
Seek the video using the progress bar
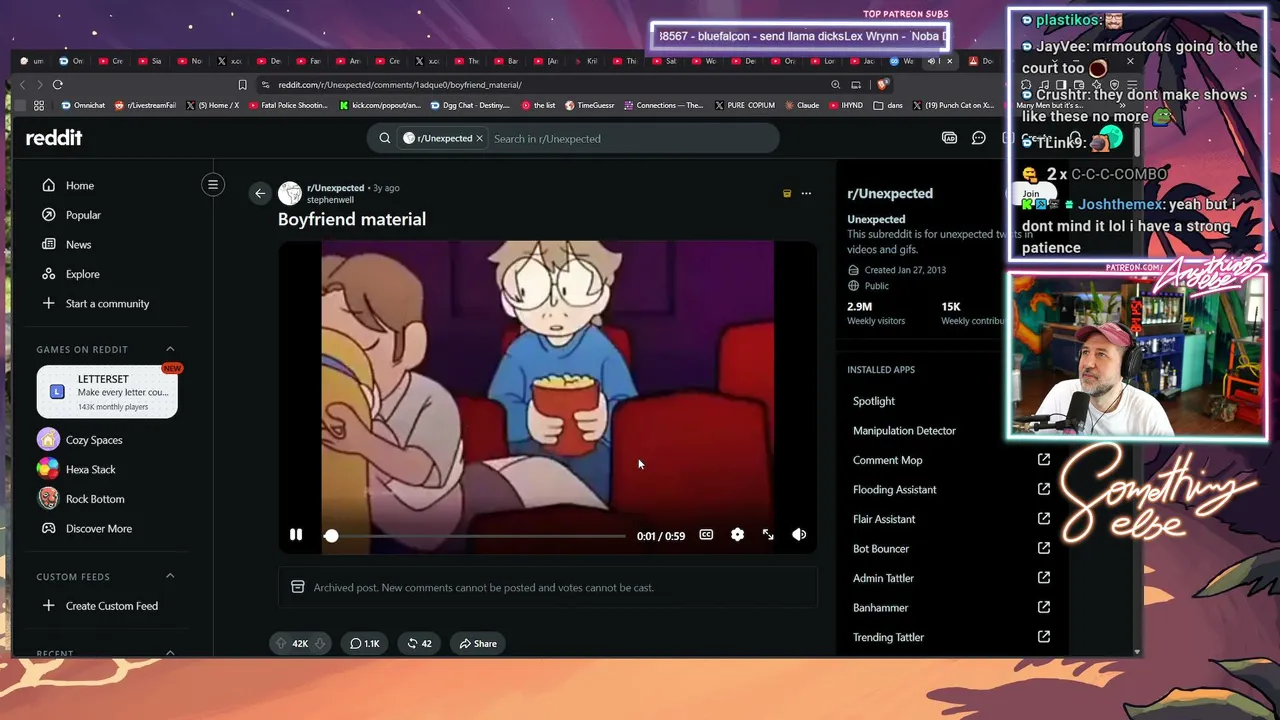point(476,536)
